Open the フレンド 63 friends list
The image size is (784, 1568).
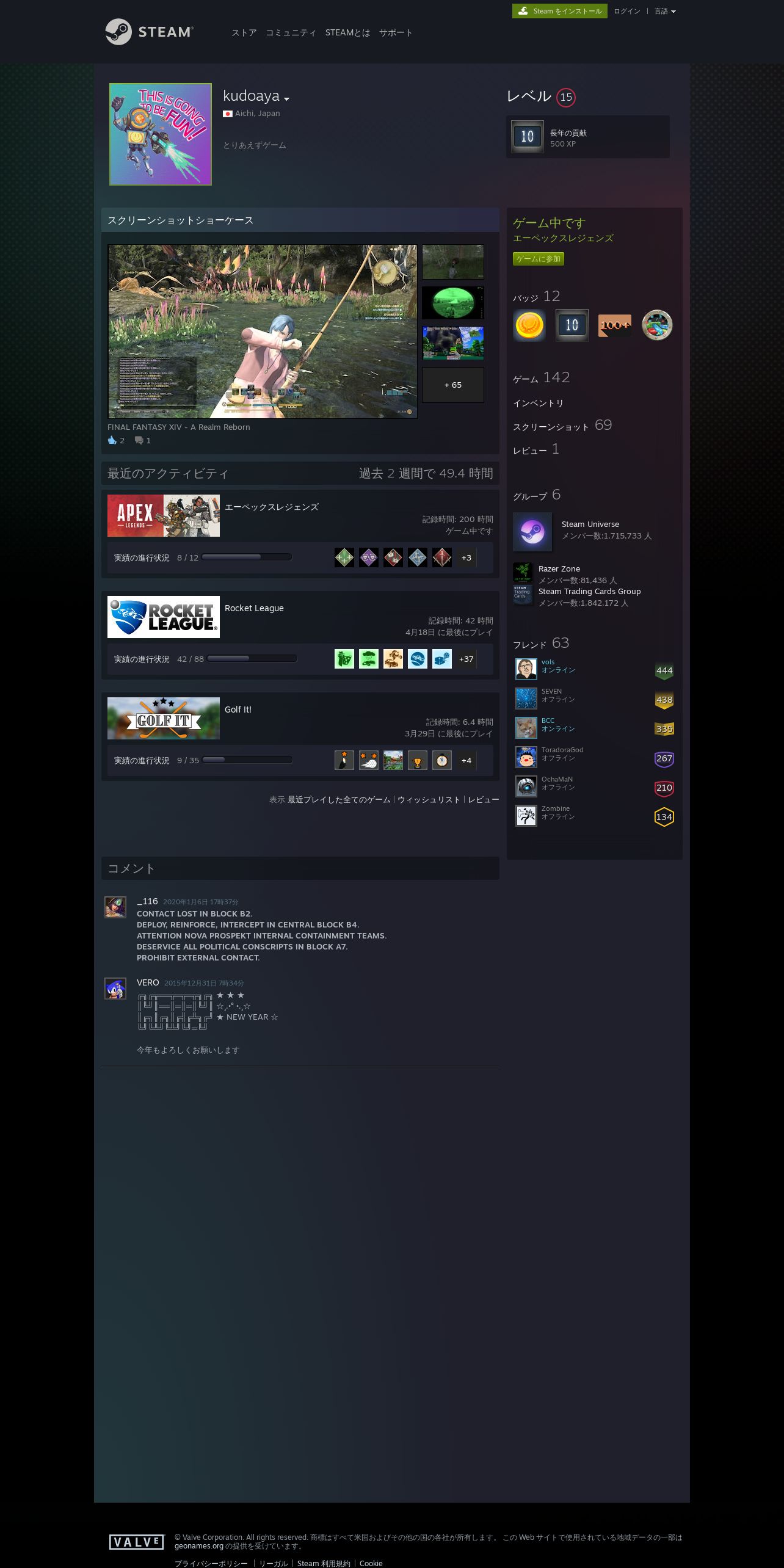click(x=541, y=644)
